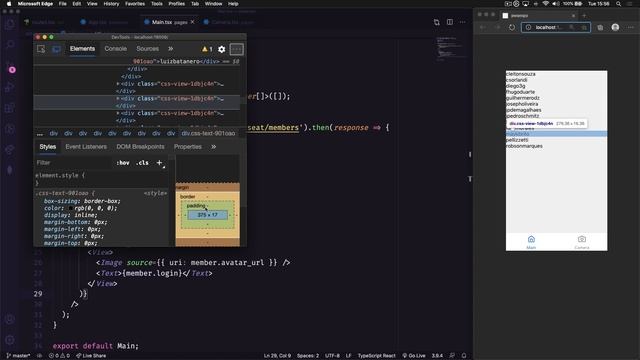
Task: Expand the highlighted css-view-1dbjc4n div node
Action: [x=118, y=98]
